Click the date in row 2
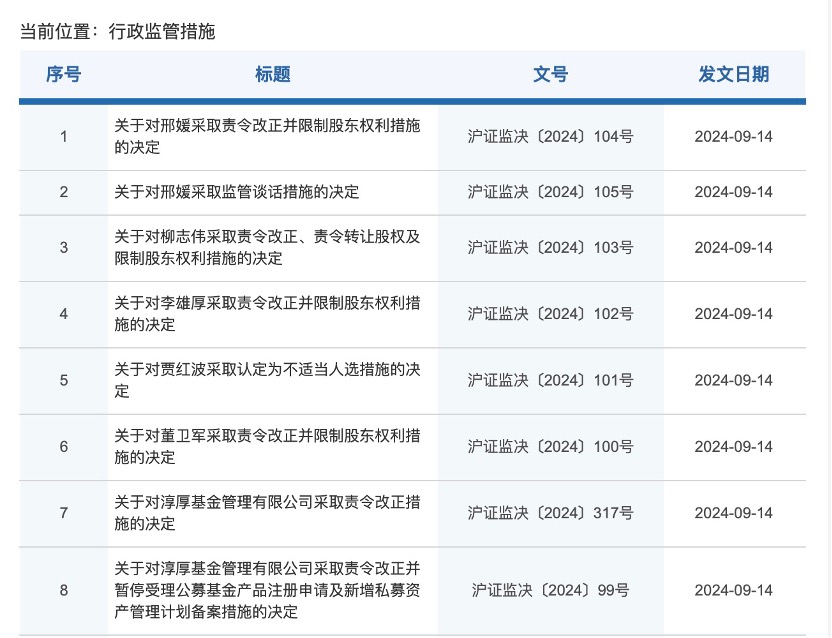Screen dimensions: 832x638 coord(734,192)
